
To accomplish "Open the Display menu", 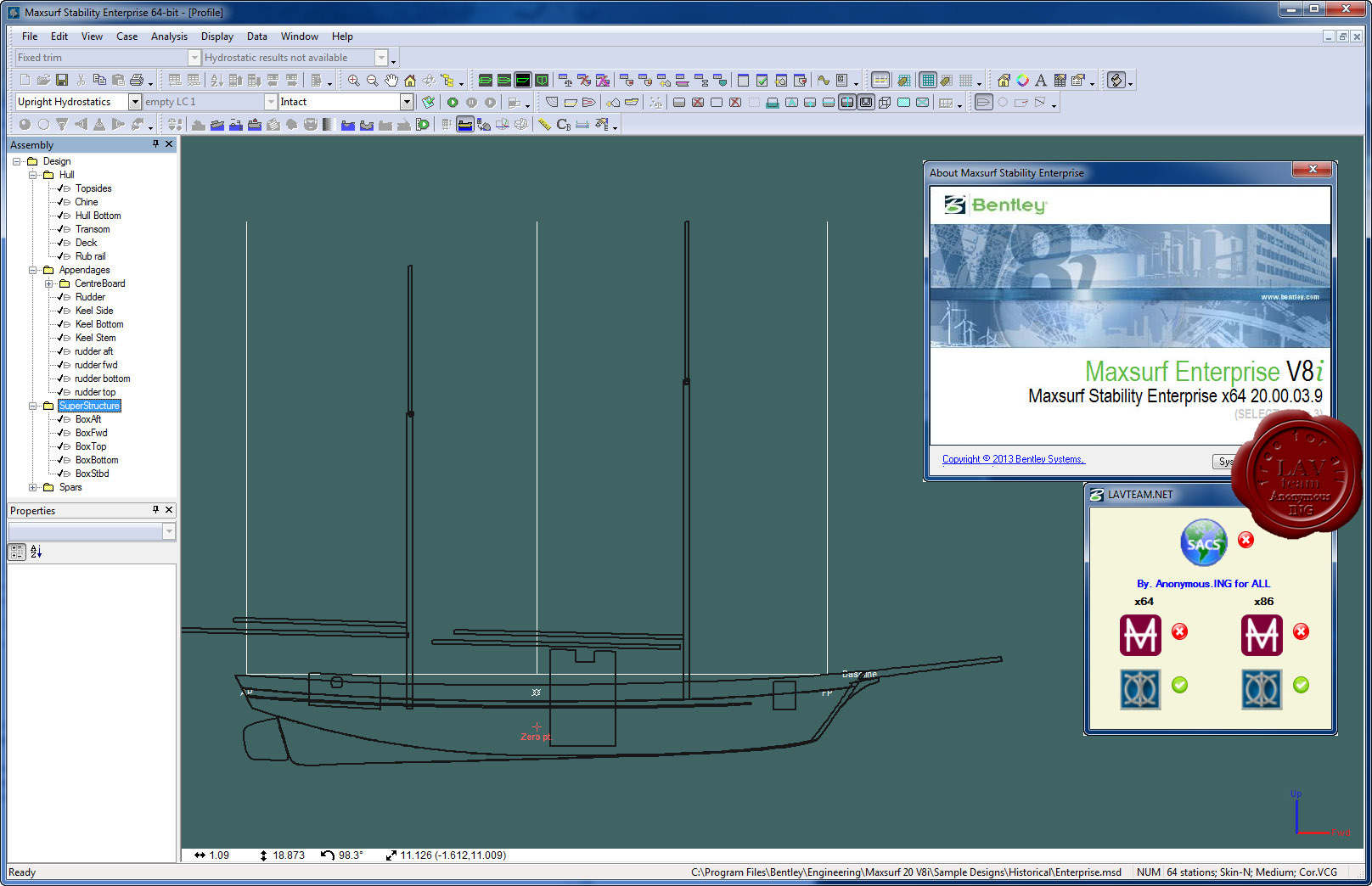I will [x=217, y=36].
